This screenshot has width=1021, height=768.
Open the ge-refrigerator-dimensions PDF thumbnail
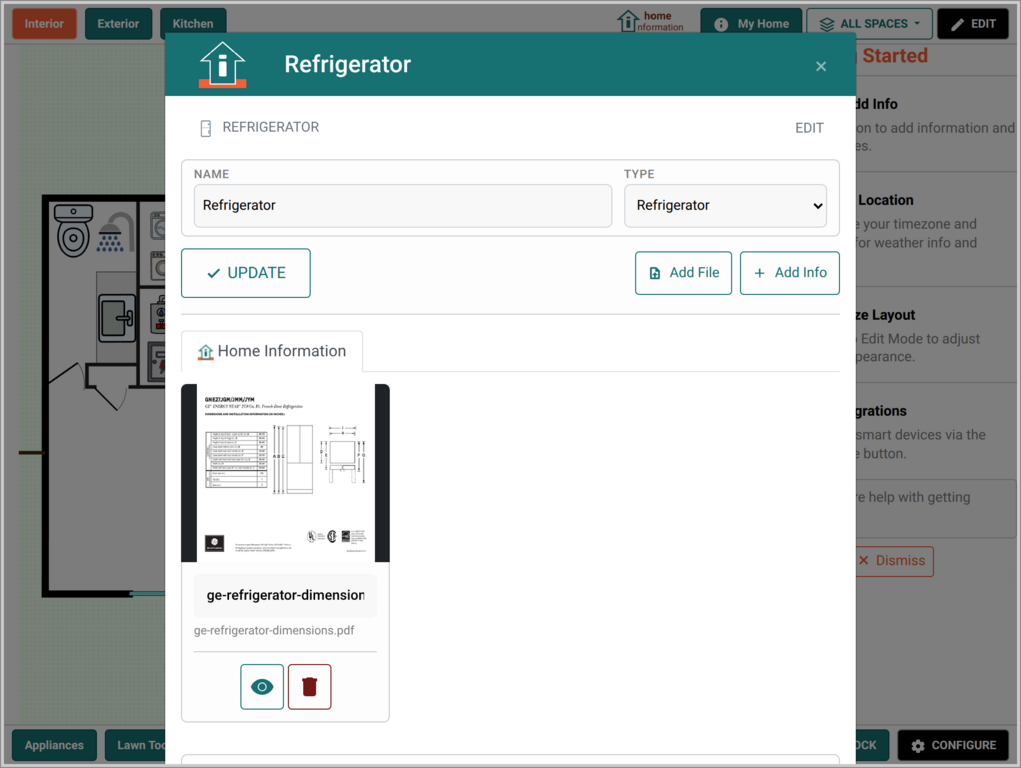pyautogui.click(x=285, y=473)
